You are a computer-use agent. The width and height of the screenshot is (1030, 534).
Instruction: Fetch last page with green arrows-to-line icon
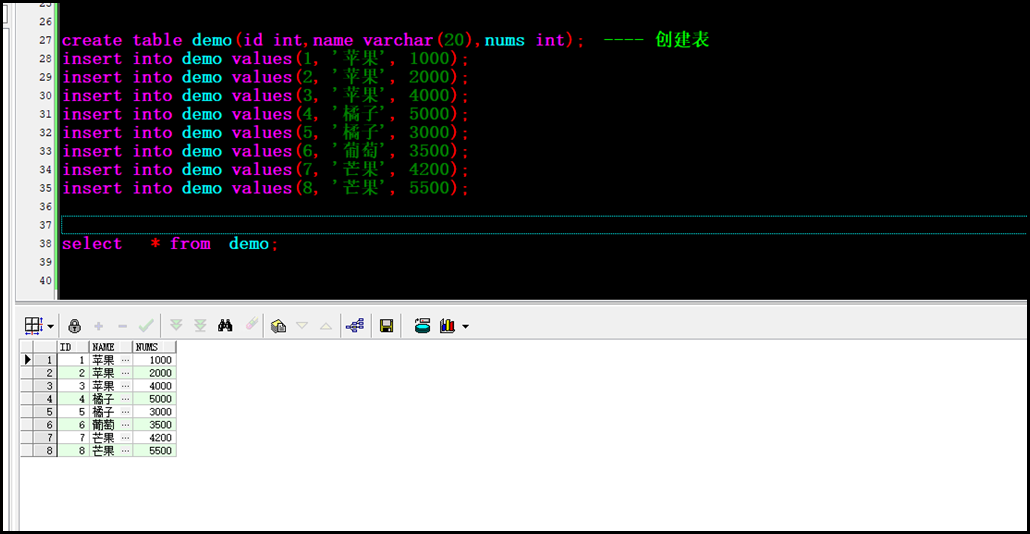click(x=200, y=326)
